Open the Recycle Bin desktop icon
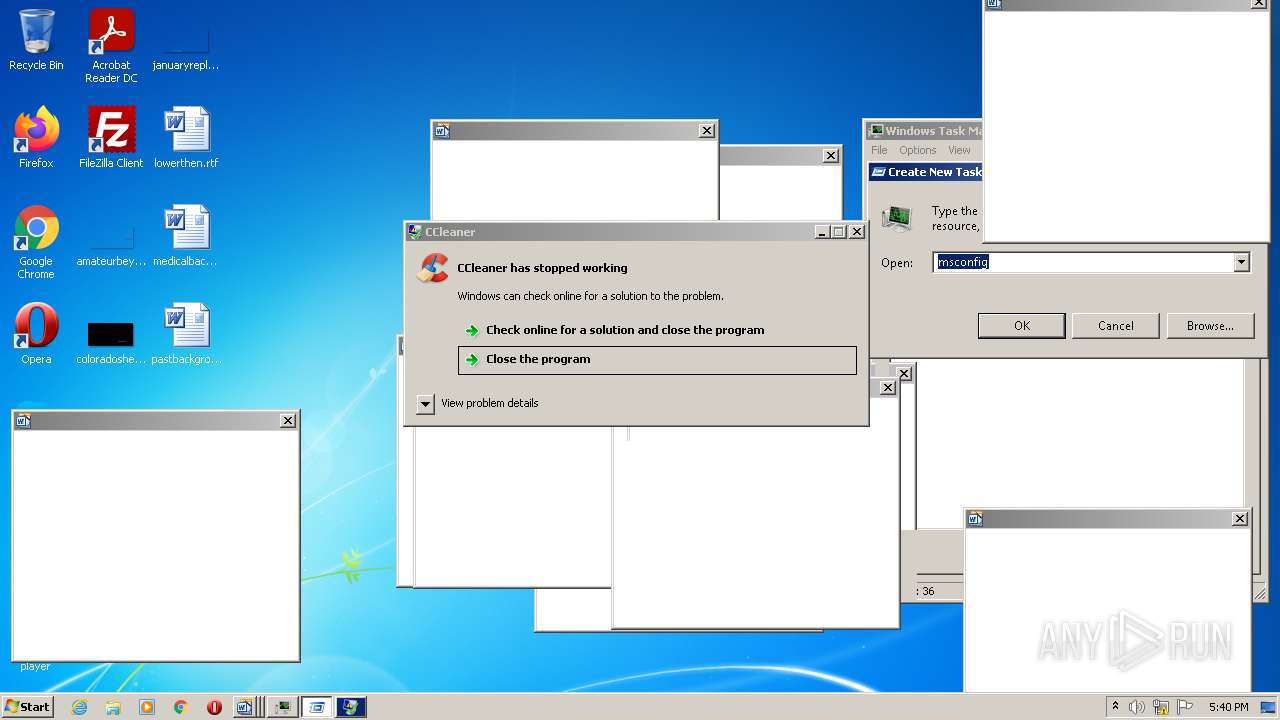The width and height of the screenshot is (1280, 720). 36,41
